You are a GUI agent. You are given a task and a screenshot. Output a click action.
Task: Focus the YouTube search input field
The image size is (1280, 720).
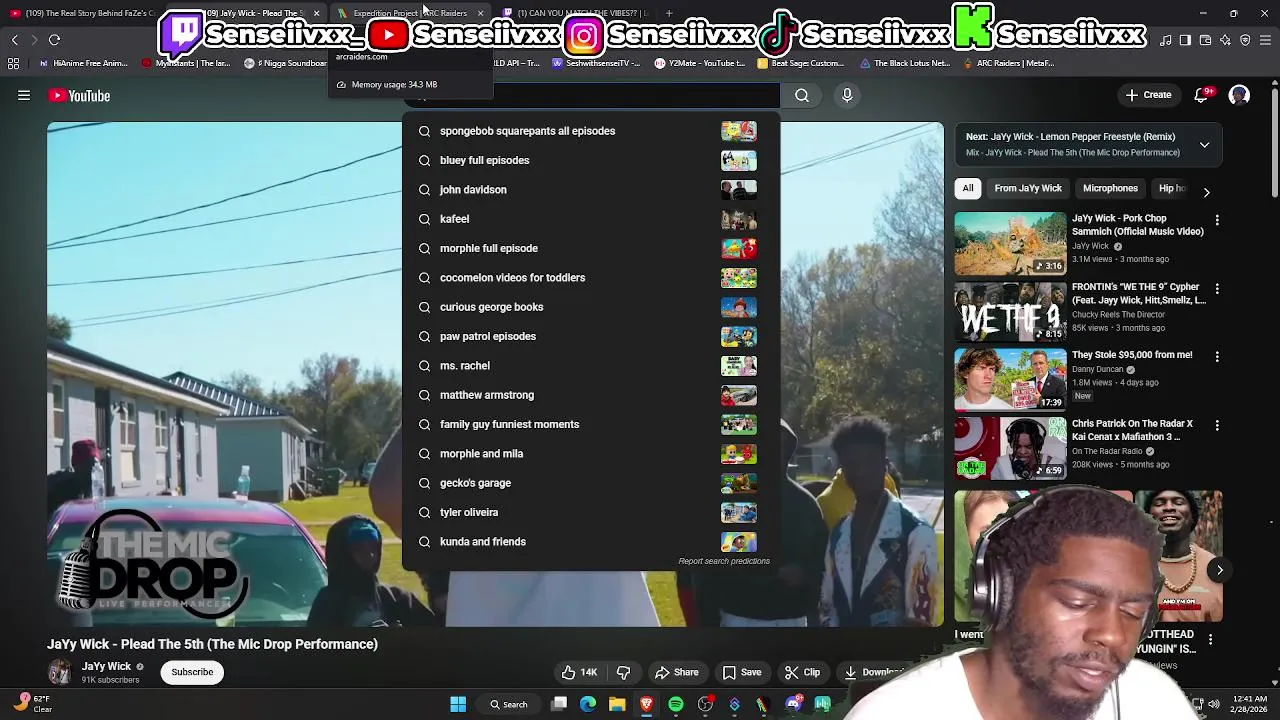[x=590, y=96]
